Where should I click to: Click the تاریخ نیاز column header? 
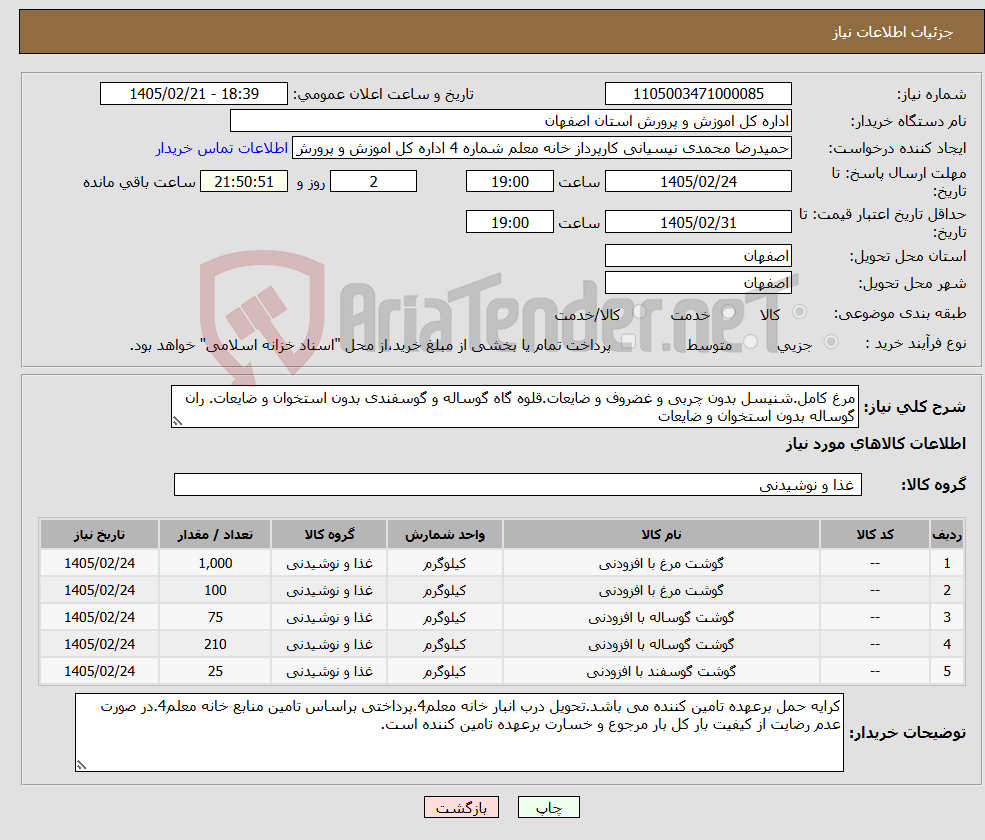(99, 535)
